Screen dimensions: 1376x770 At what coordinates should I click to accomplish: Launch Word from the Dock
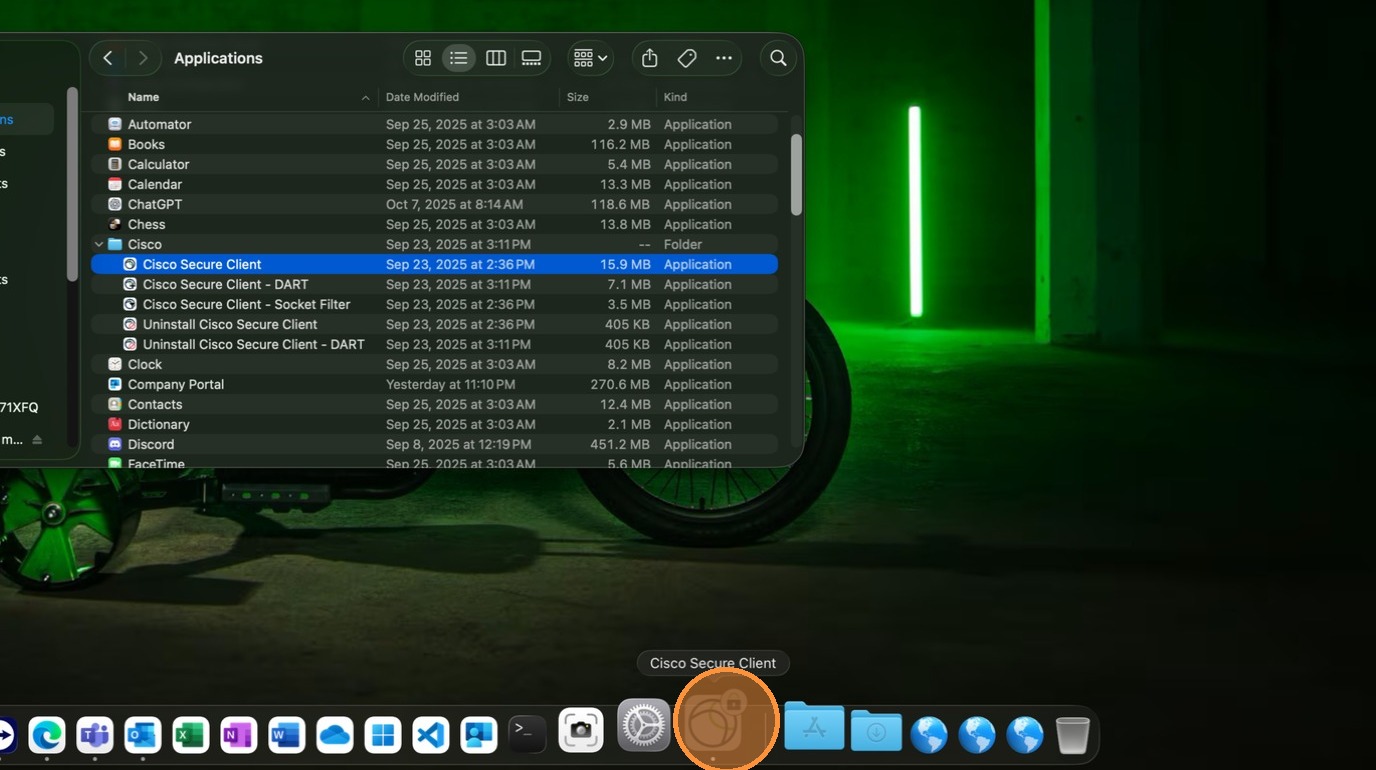[x=287, y=735]
